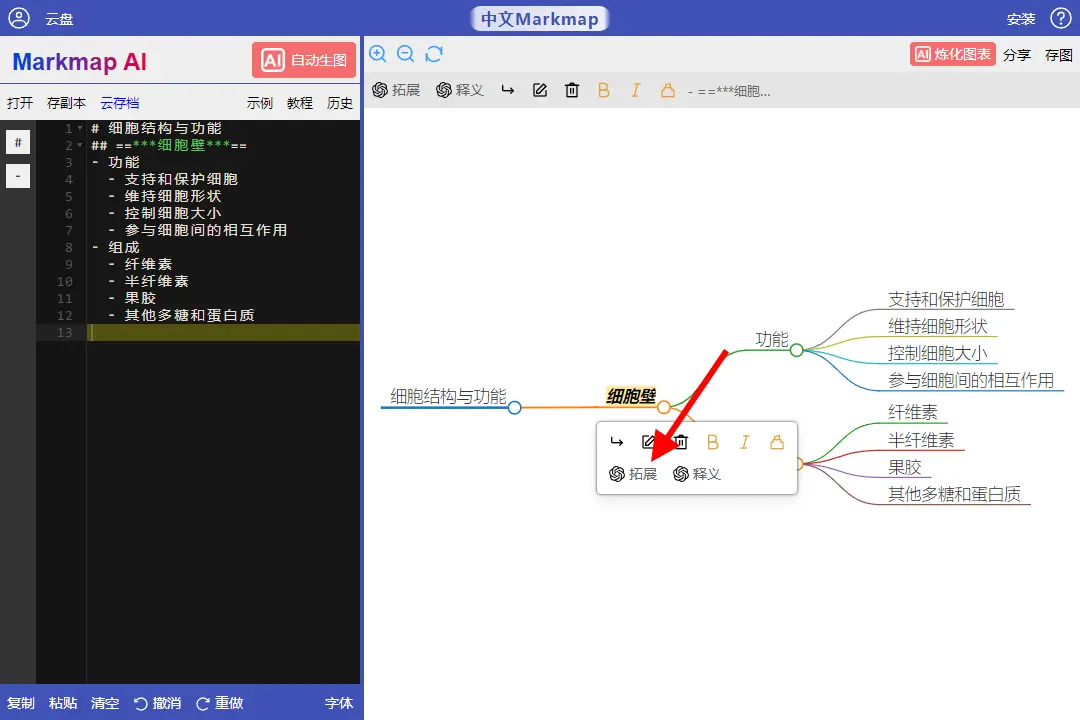Select the 维持细胞形状 node
The height and width of the screenshot is (720, 1080).
click(937, 326)
